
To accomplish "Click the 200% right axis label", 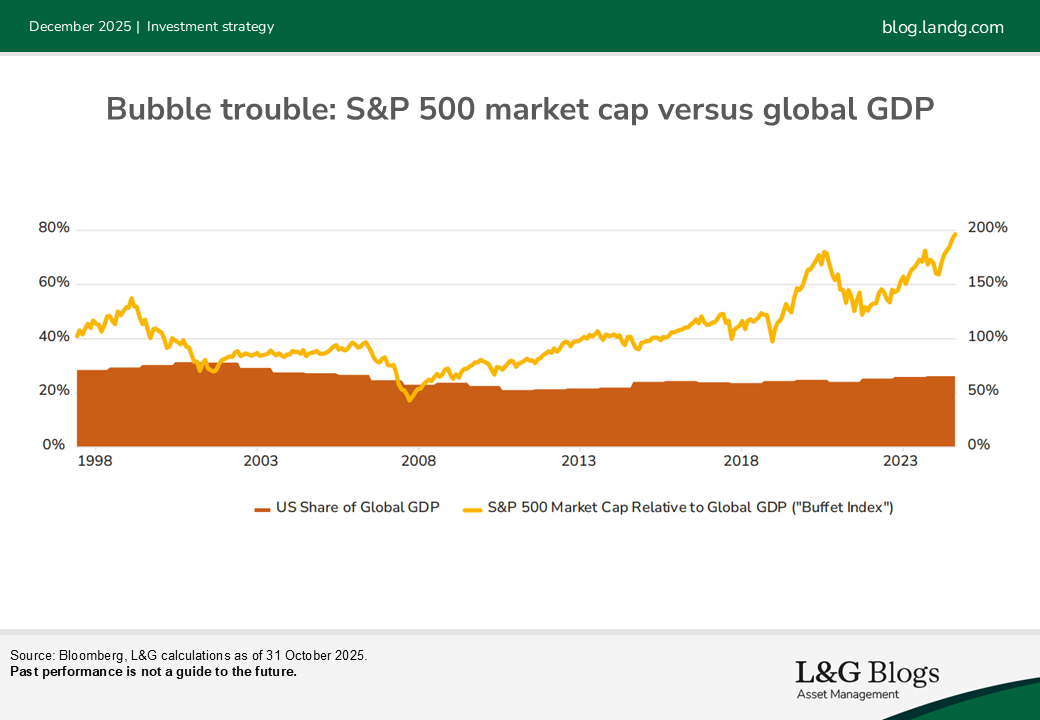I will pyautogui.click(x=989, y=228).
